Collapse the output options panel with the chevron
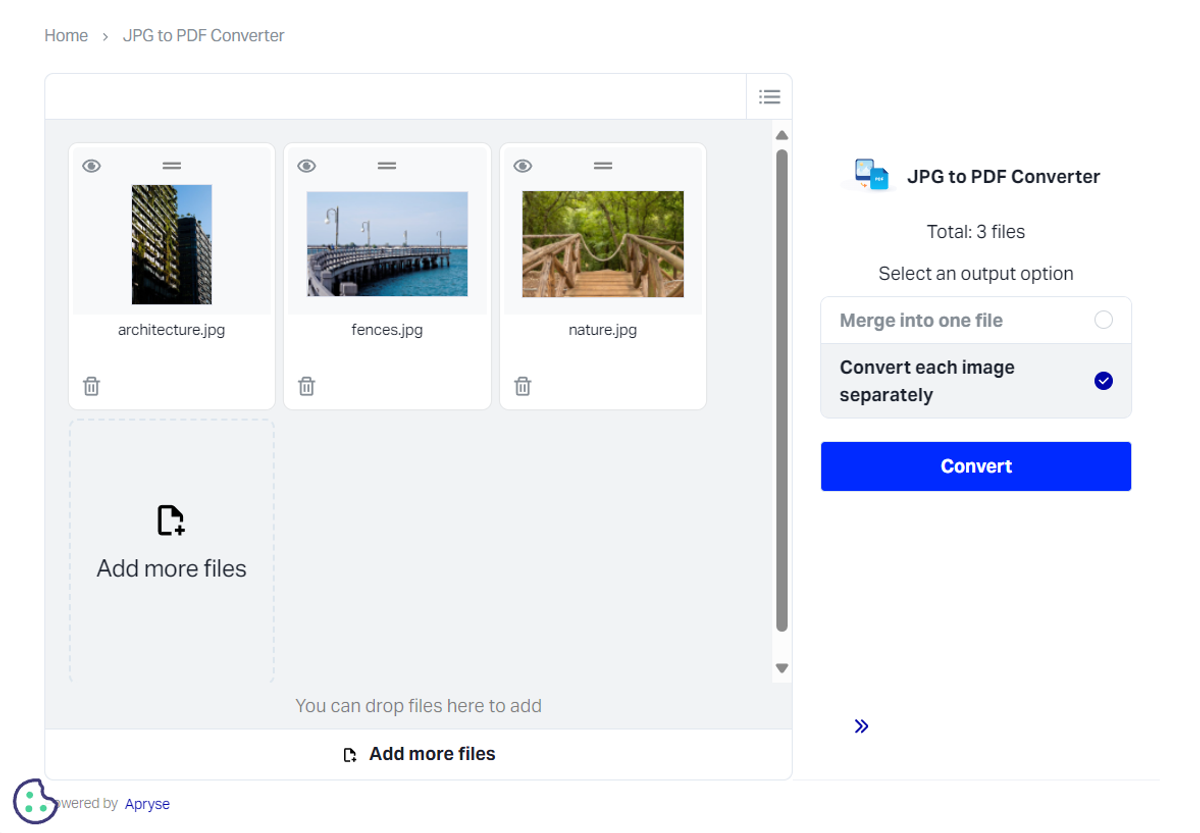 (x=861, y=725)
